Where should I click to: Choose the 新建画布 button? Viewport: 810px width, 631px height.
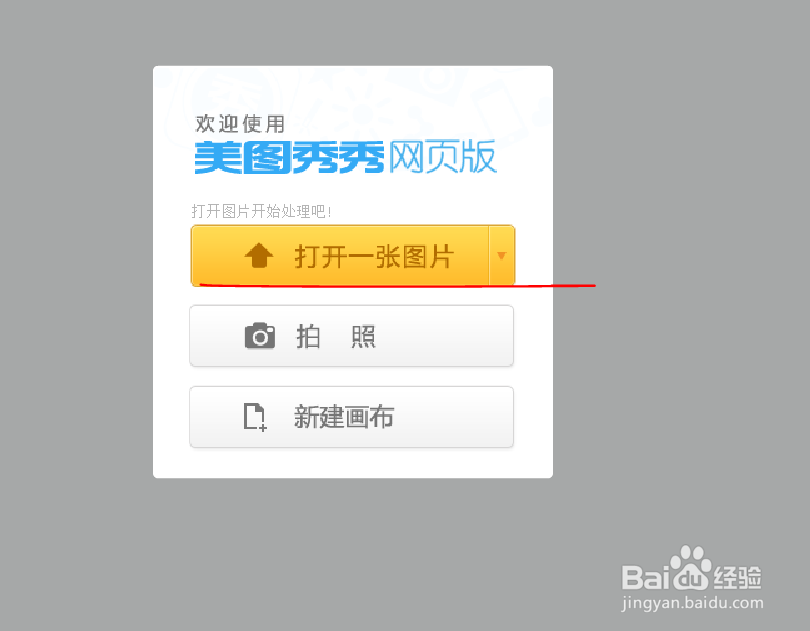pyautogui.click(x=352, y=417)
